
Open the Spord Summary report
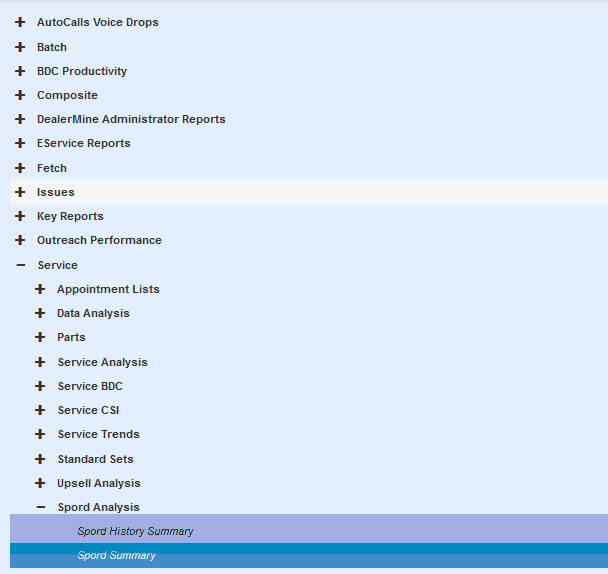(116, 555)
